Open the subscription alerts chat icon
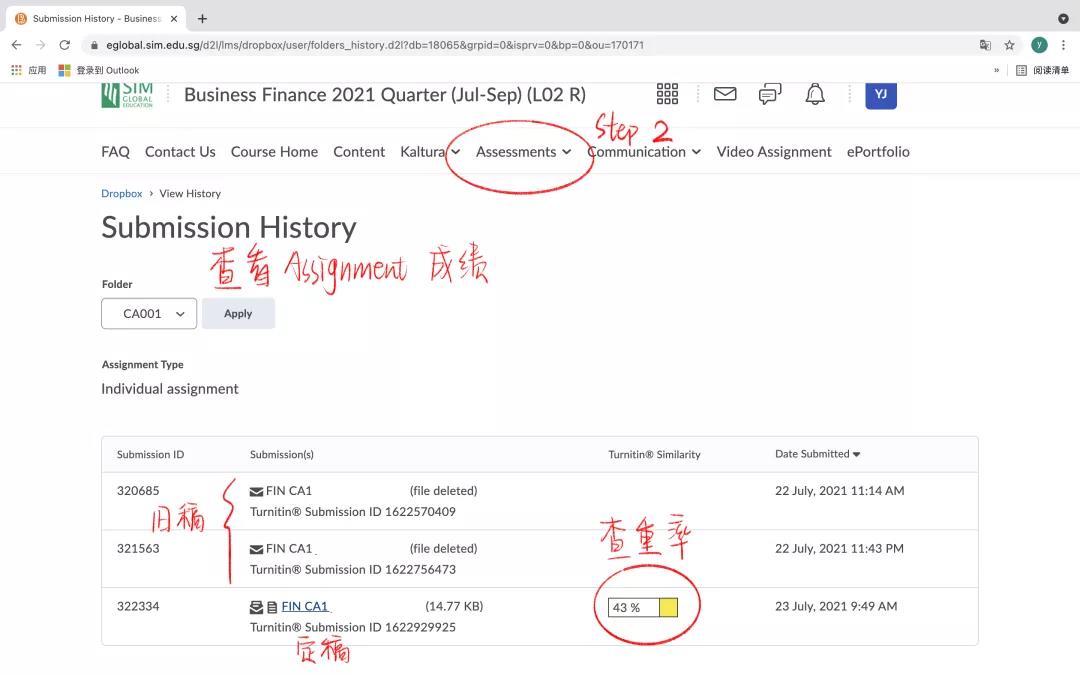1080x675 pixels. coord(770,94)
